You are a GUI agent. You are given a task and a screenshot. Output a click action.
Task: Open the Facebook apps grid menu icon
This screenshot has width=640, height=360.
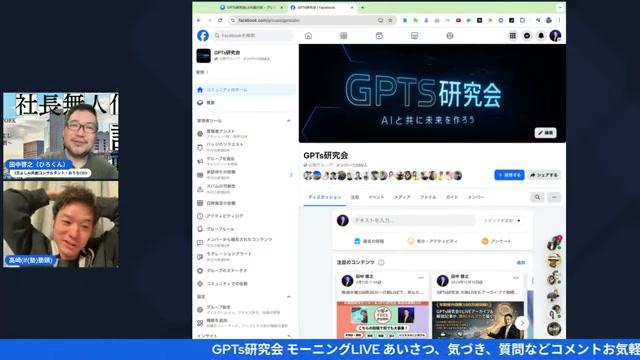tap(513, 36)
